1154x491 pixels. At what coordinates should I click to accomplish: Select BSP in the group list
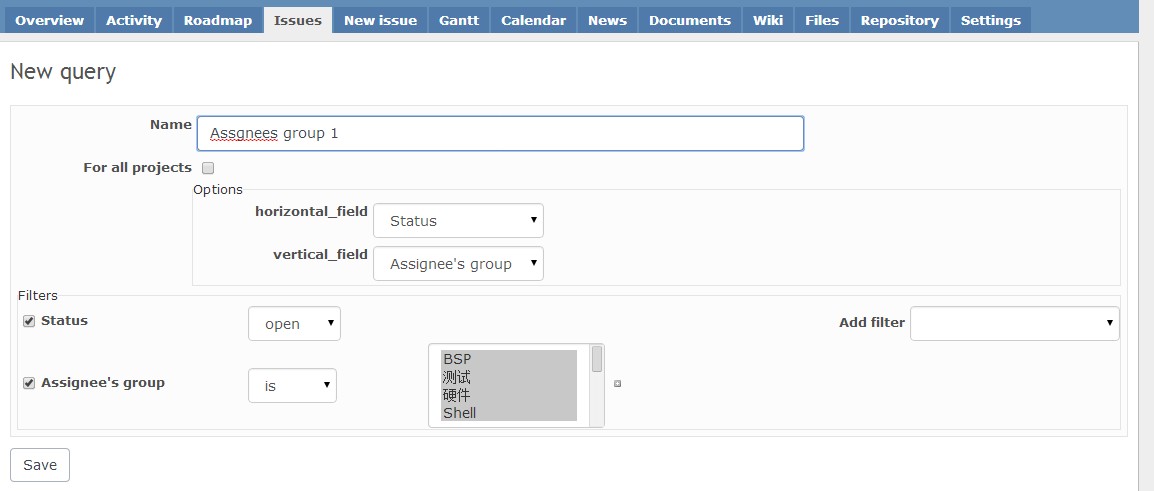pyautogui.click(x=509, y=358)
